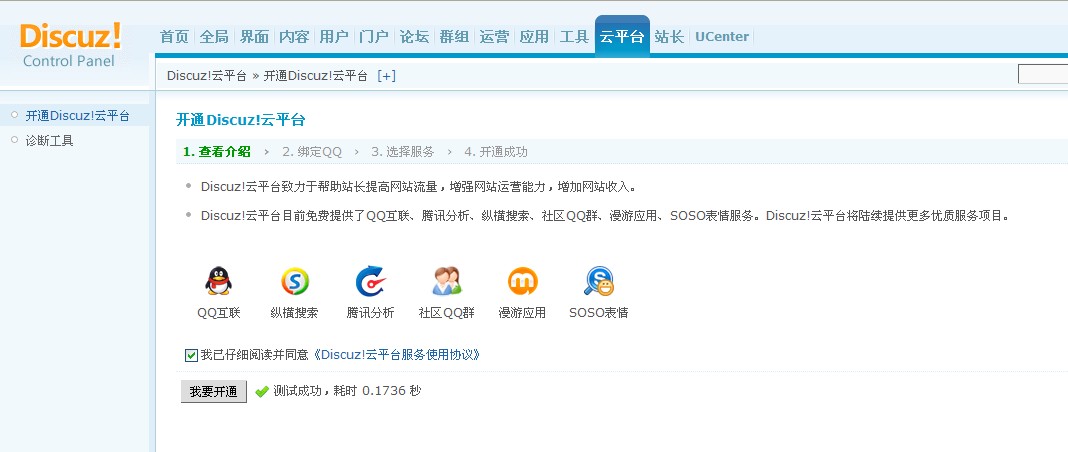The width and height of the screenshot is (1068, 452).
Task: Click step 2. 绑定QQ
Action: click(312, 152)
